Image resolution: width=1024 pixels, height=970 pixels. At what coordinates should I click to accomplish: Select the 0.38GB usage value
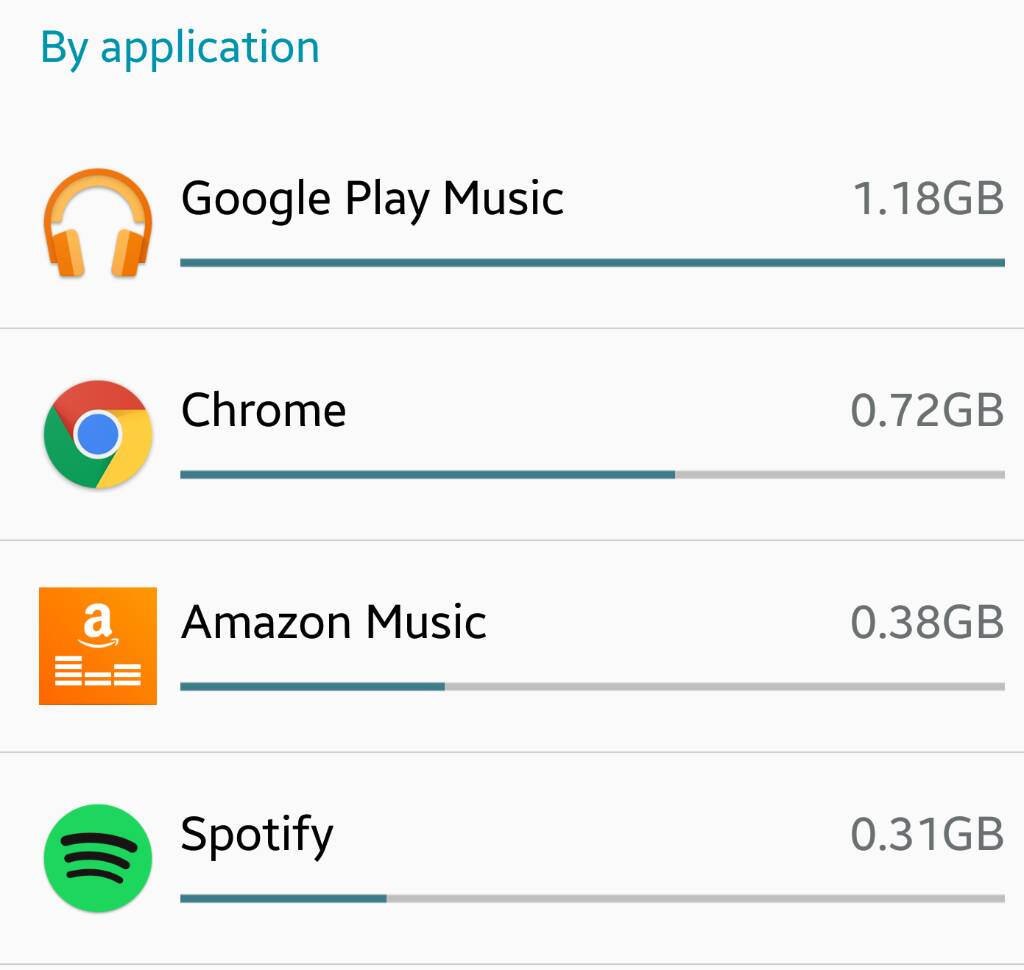pos(927,622)
